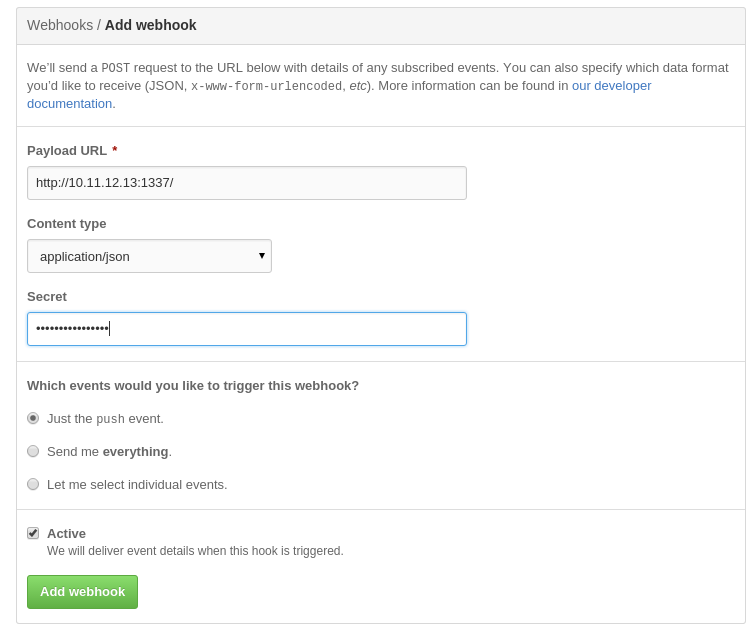Click the 'Add webhook' page heading
Image resolution: width=756 pixels, height=637 pixels.
coord(151,25)
